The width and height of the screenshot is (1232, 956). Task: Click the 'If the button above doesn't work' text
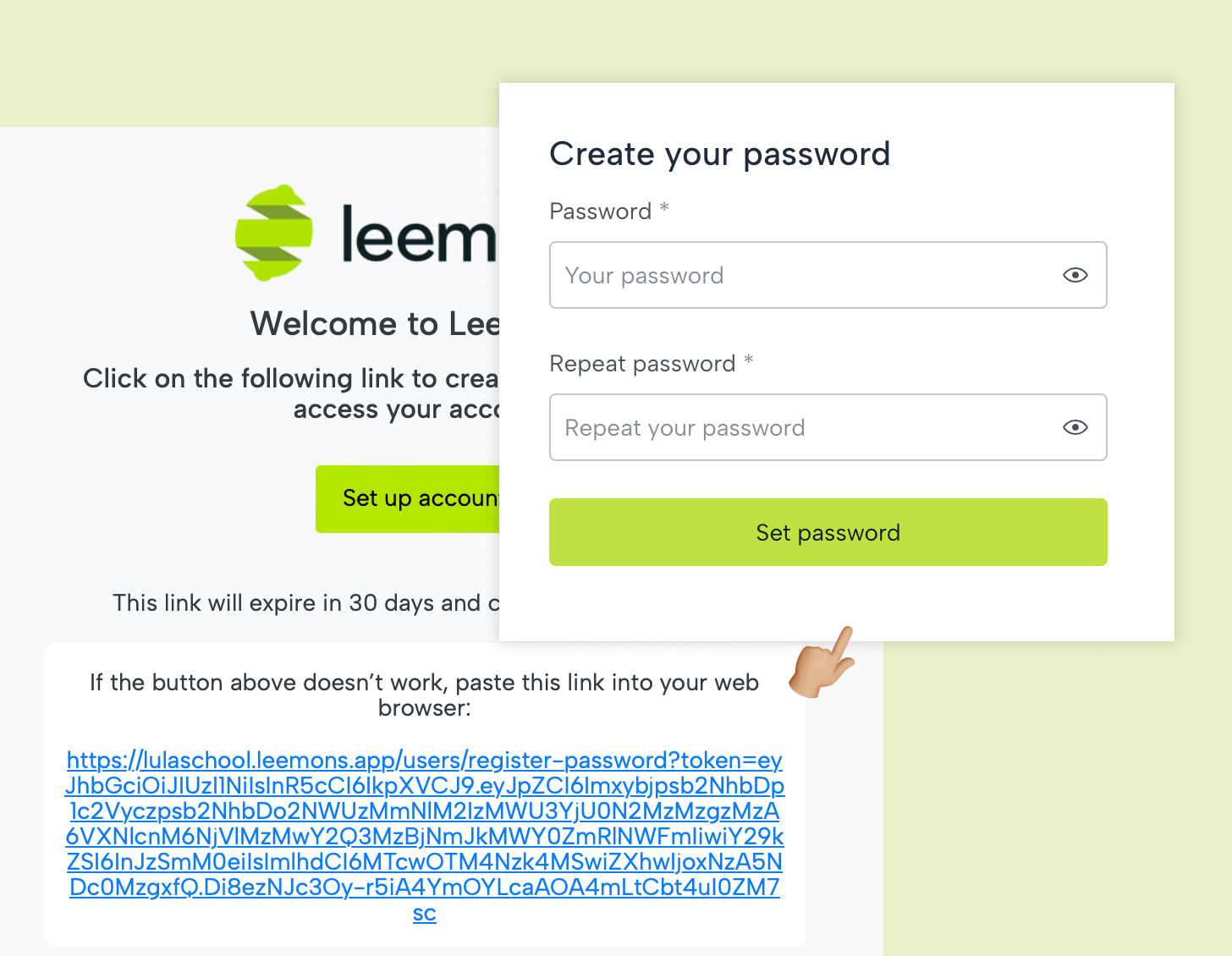(425, 695)
